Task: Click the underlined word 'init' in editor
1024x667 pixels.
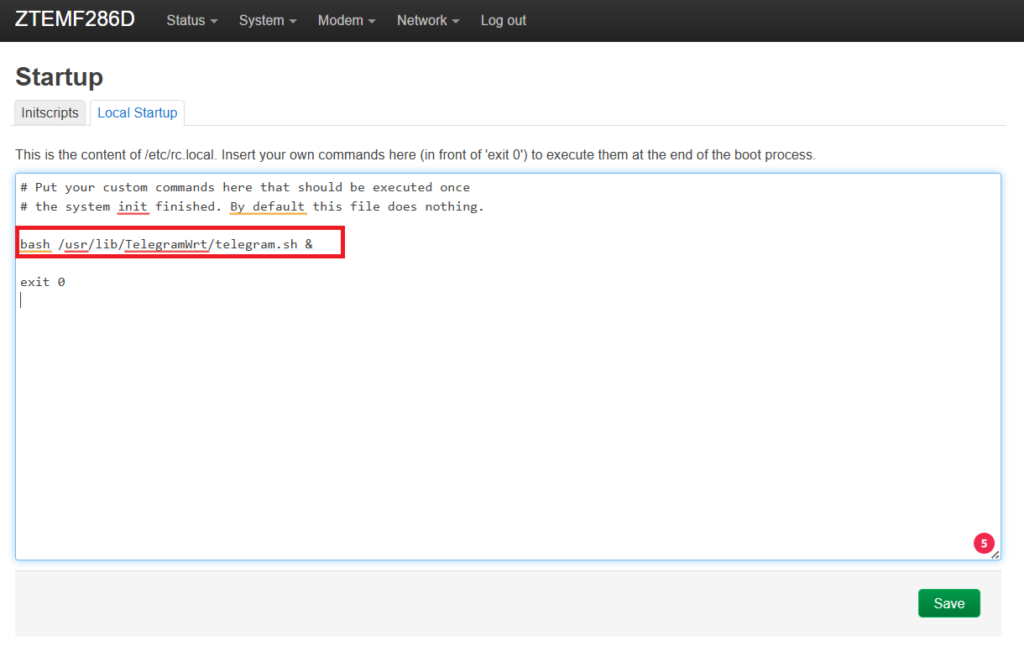Action: tap(132, 207)
